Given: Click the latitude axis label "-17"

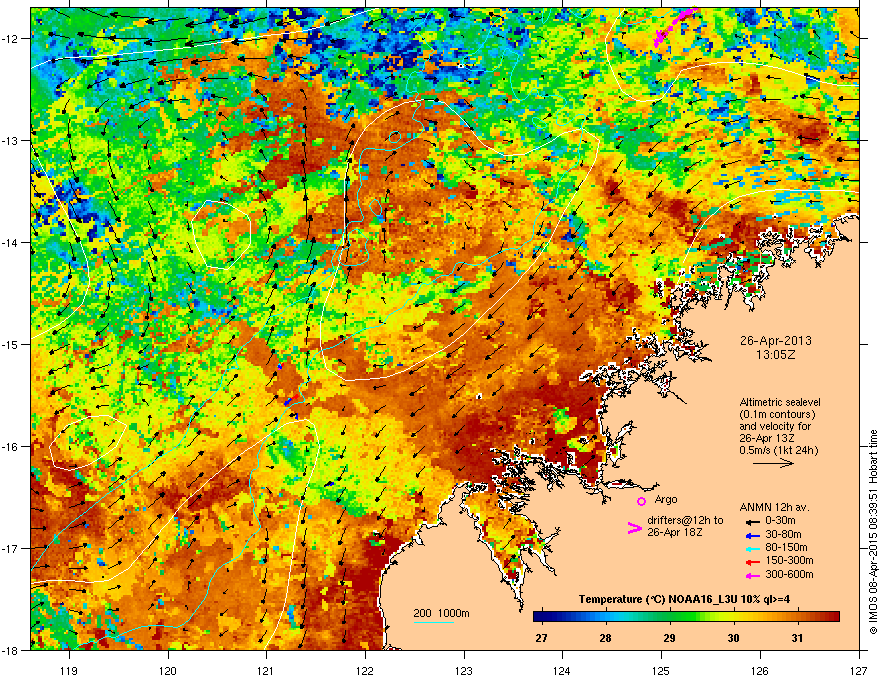Looking at the screenshot, I should tap(10, 548).
